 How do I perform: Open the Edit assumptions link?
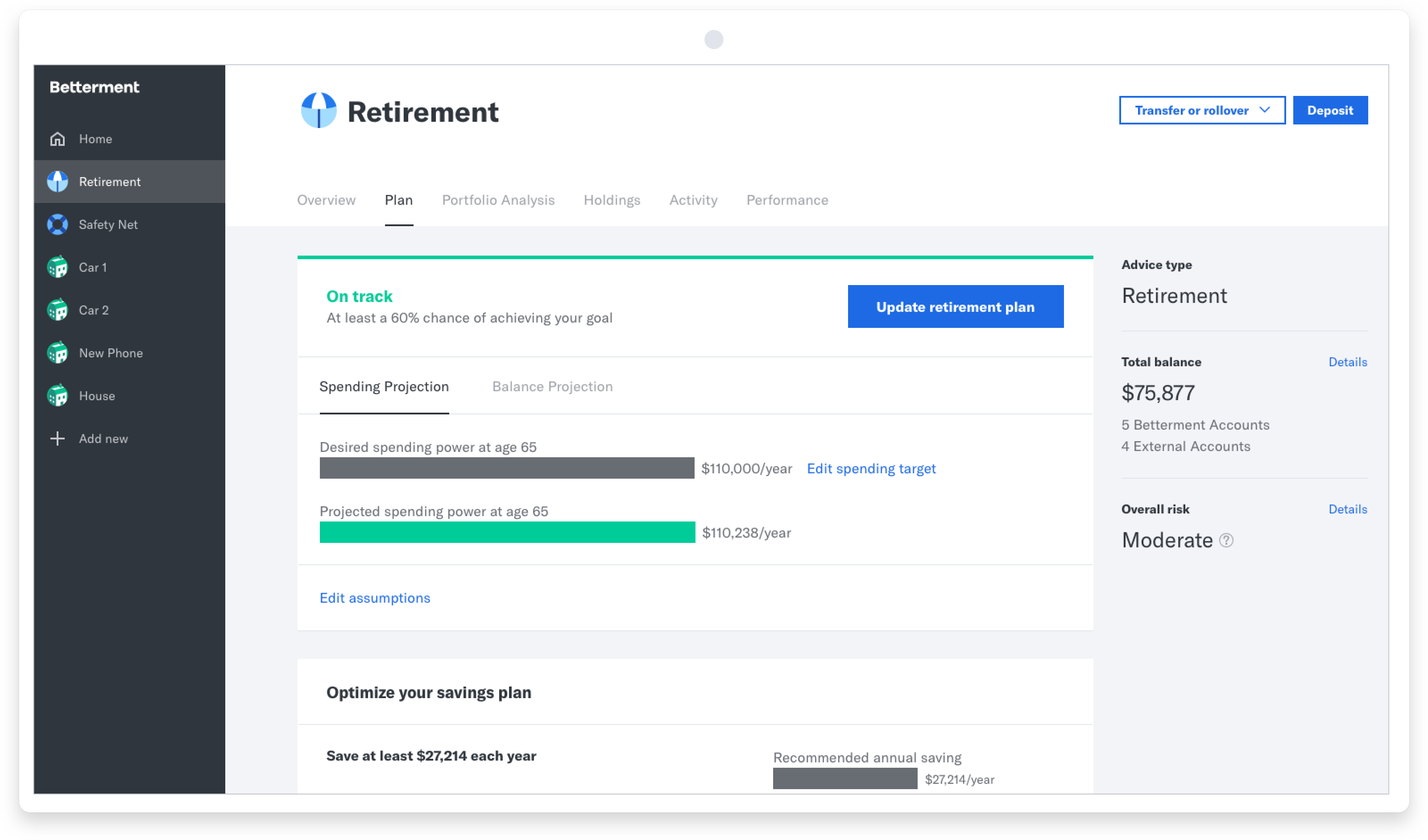375,598
